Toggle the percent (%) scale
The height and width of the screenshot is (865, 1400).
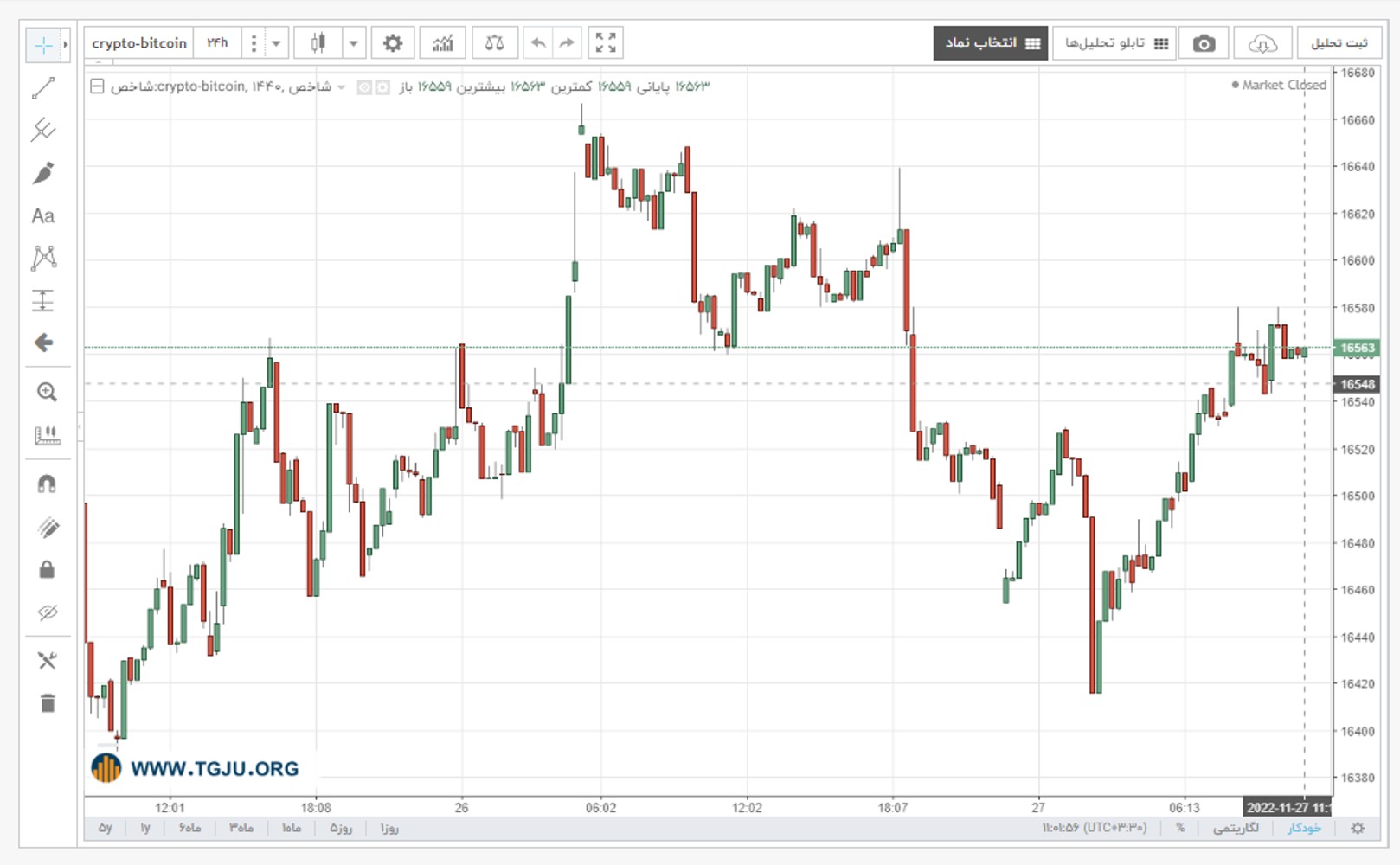pyautogui.click(x=1180, y=828)
